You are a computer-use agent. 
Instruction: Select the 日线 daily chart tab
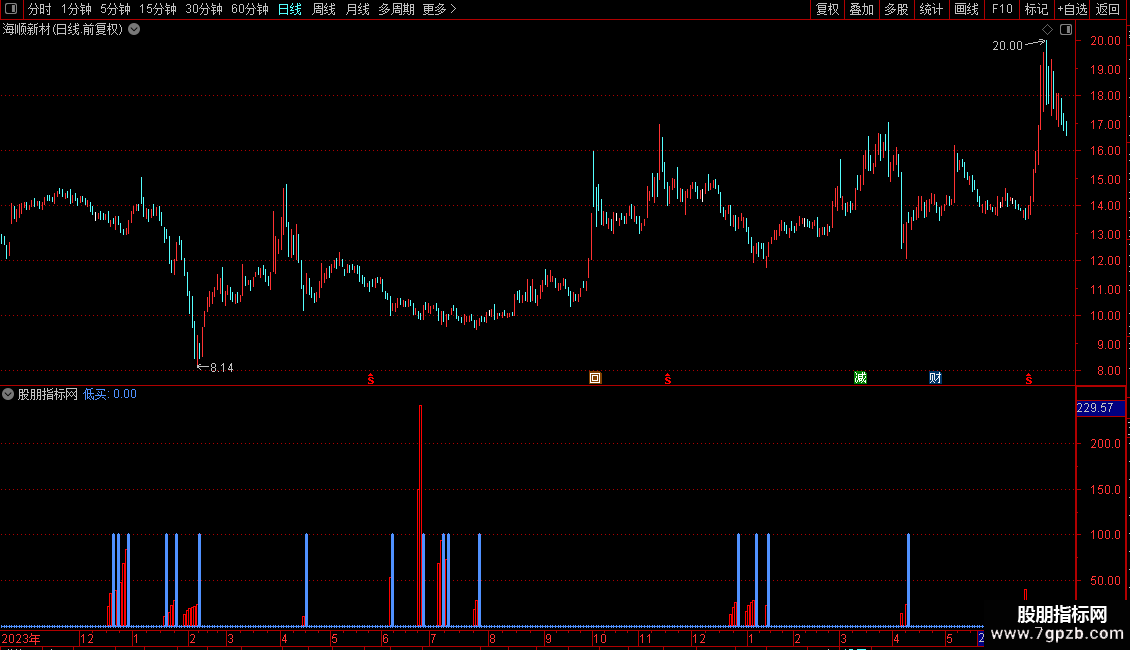[x=290, y=9]
